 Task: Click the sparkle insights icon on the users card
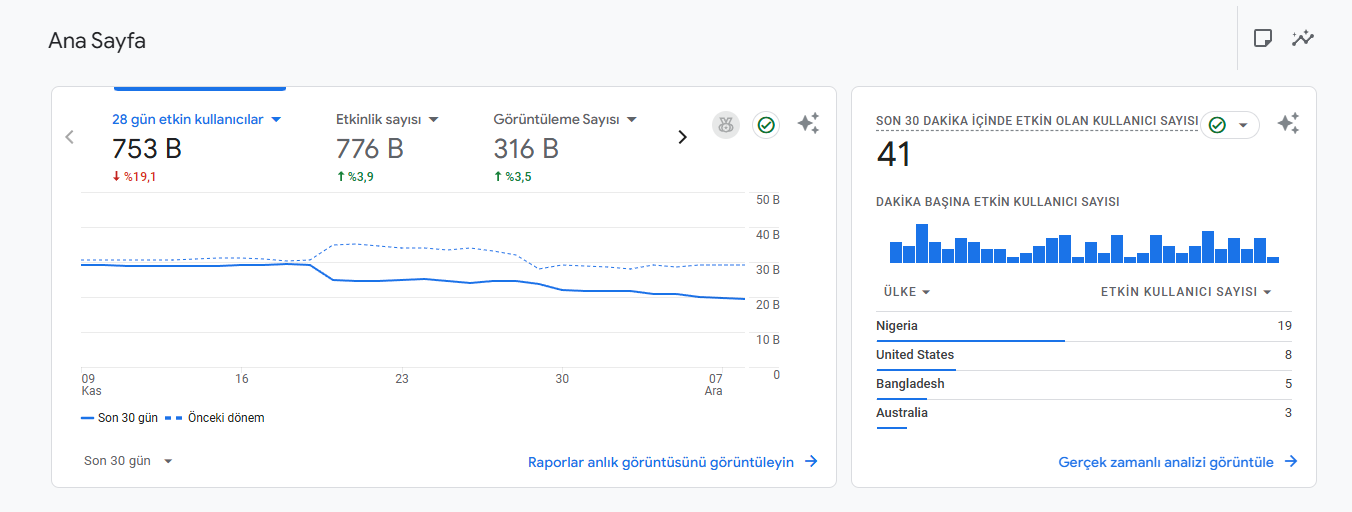coord(808,124)
